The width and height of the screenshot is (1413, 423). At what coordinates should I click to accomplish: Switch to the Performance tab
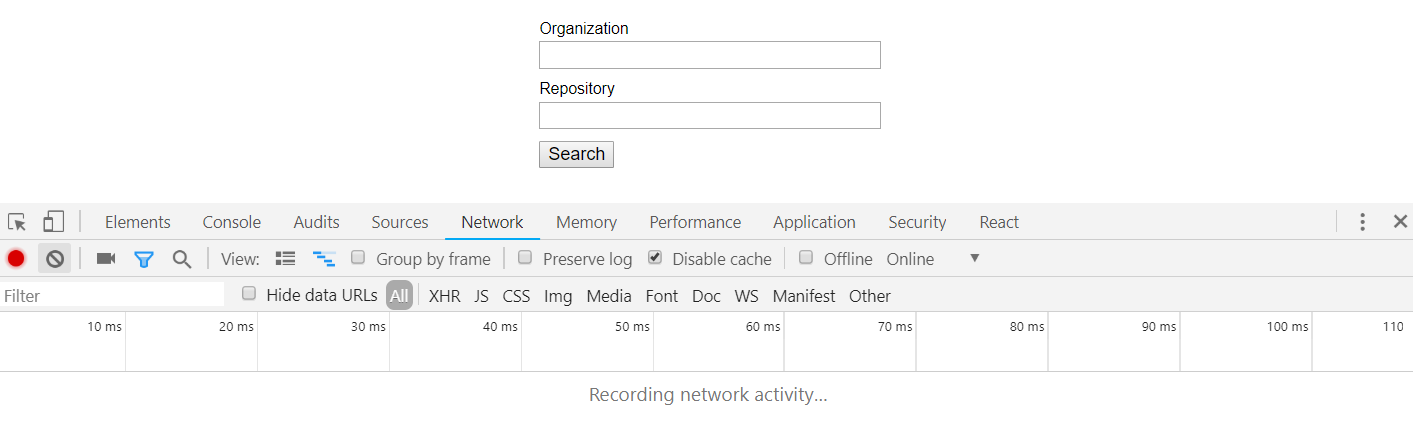point(695,222)
